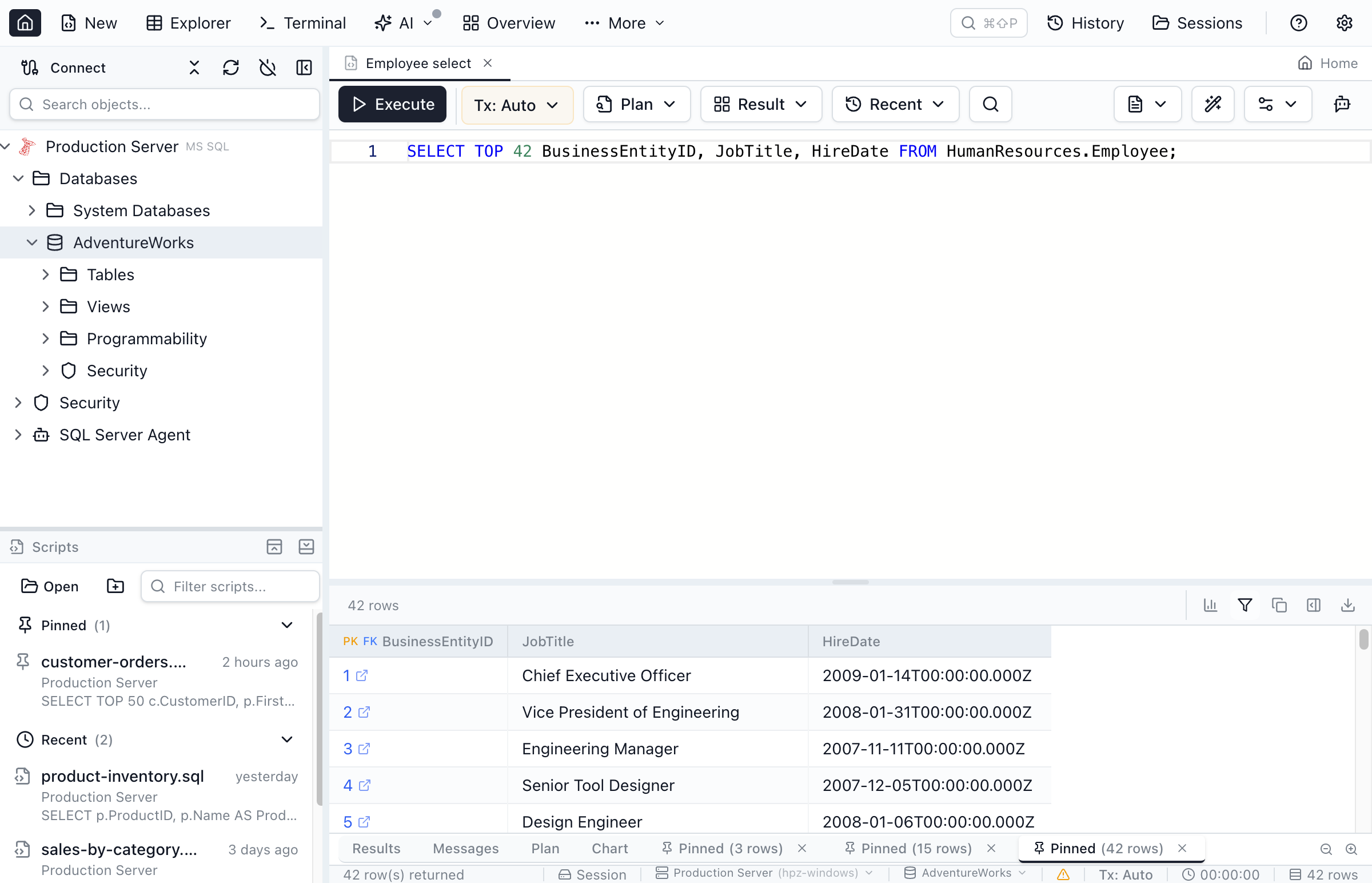Screen dimensions: 1372x883
Task: Open the Help icon
Action: click(x=1298, y=23)
